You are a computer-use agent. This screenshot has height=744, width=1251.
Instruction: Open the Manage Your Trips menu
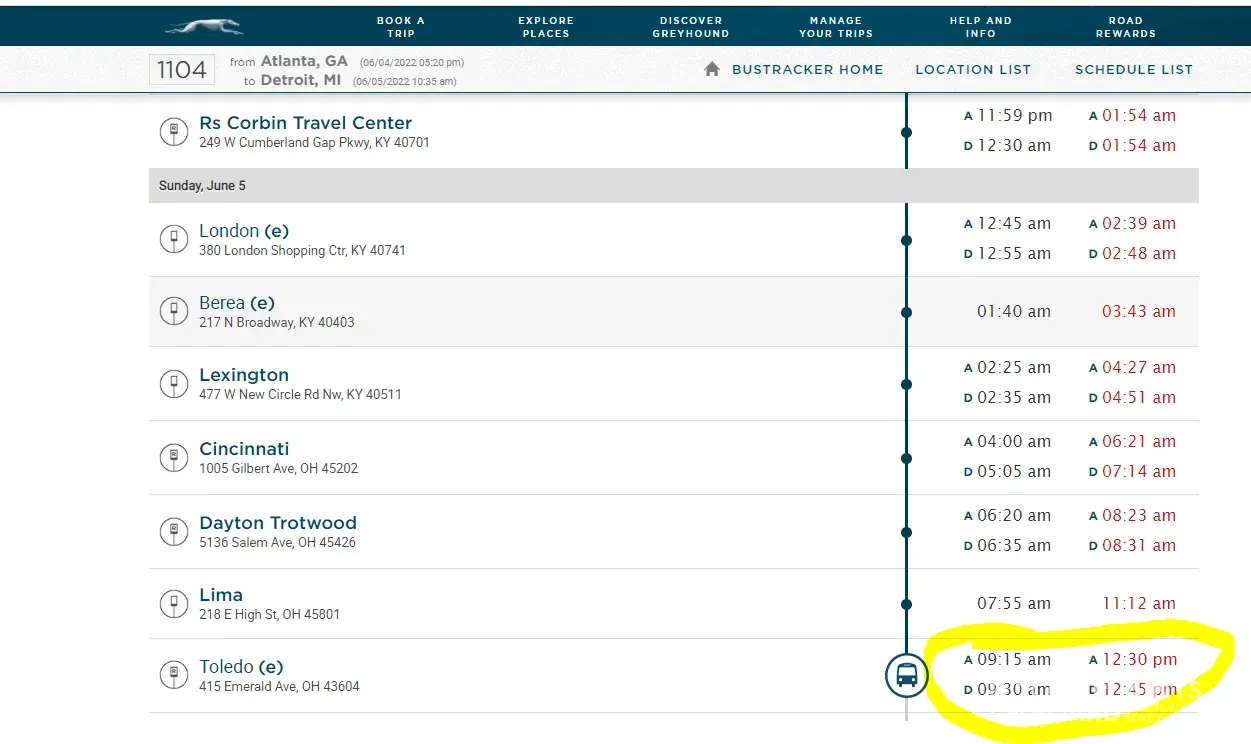pos(836,27)
